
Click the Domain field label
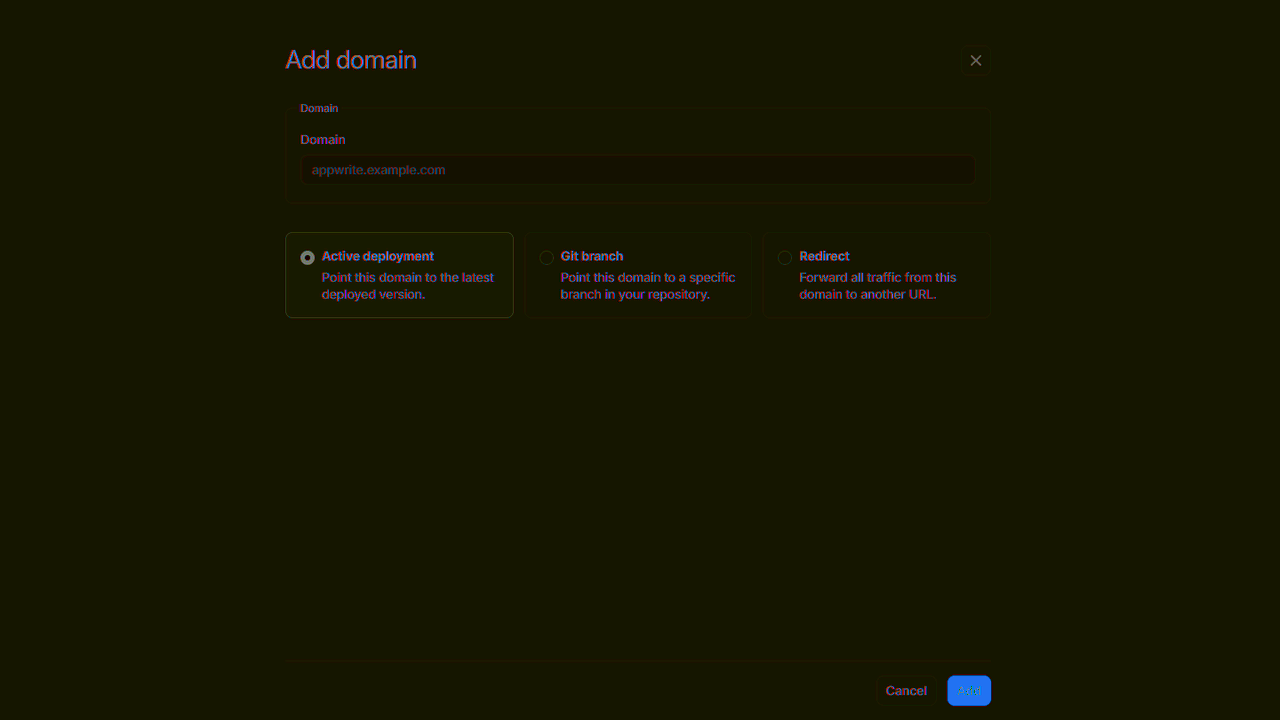point(322,139)
